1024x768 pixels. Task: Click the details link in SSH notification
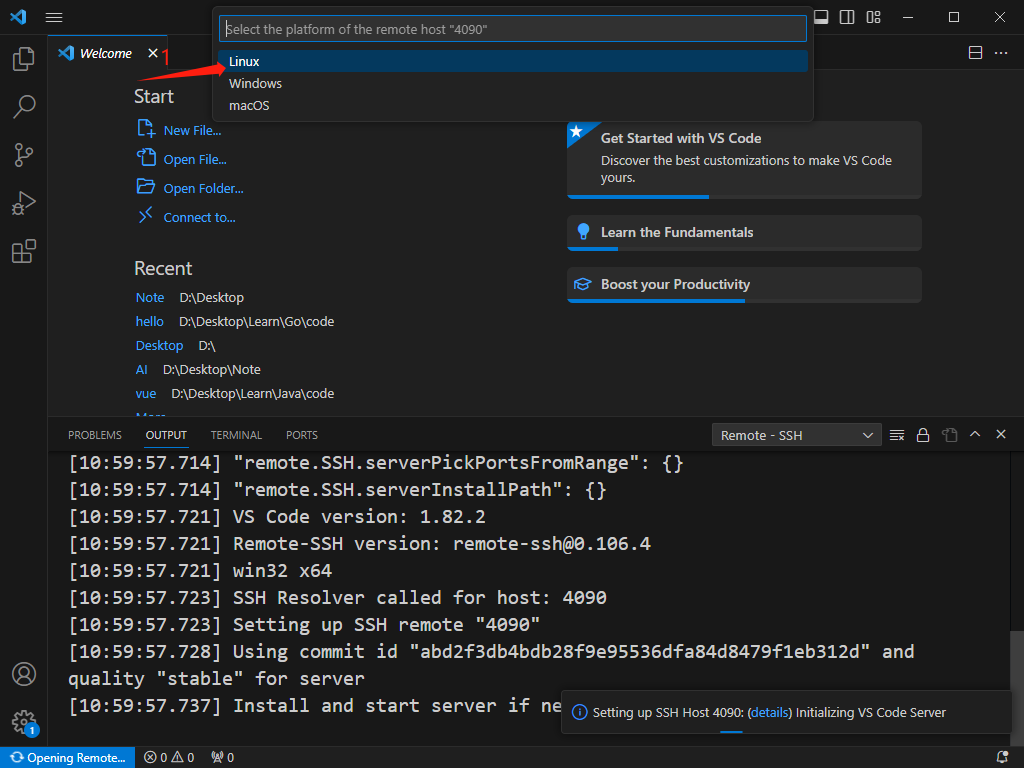(x=769, y=712)
